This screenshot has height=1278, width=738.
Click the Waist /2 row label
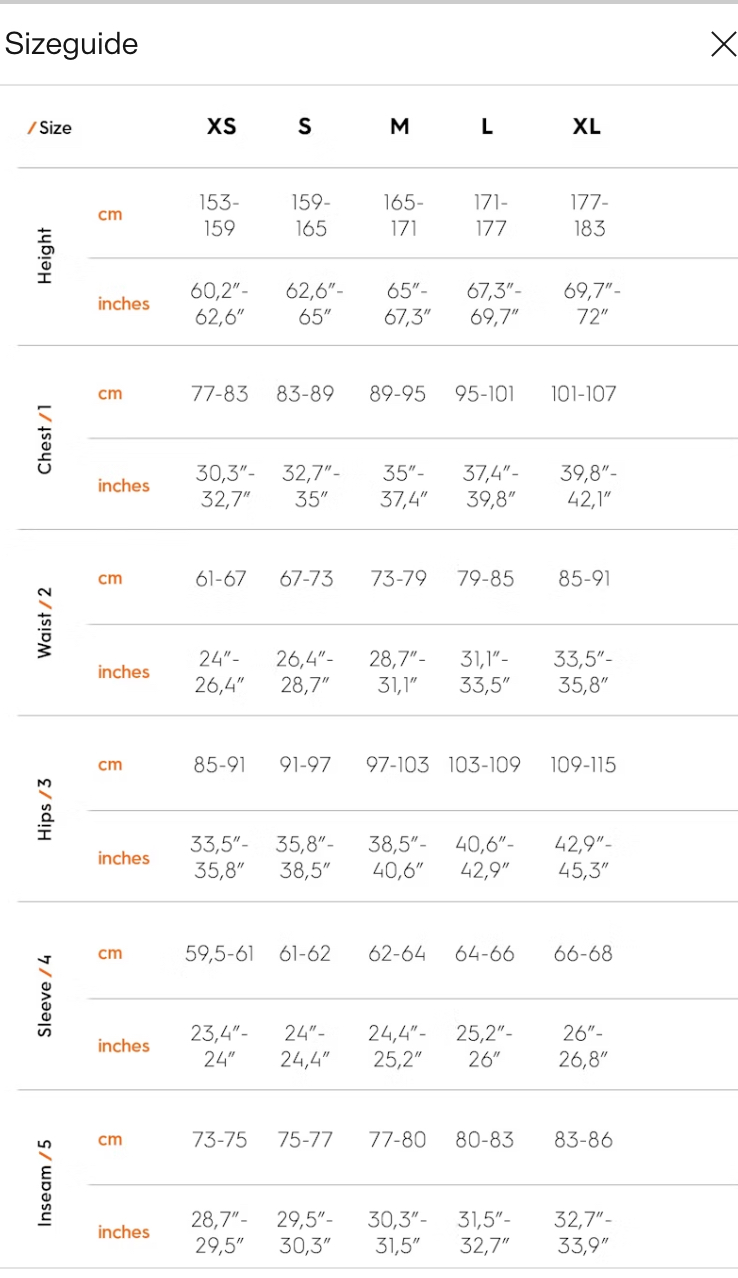(44, 622)
